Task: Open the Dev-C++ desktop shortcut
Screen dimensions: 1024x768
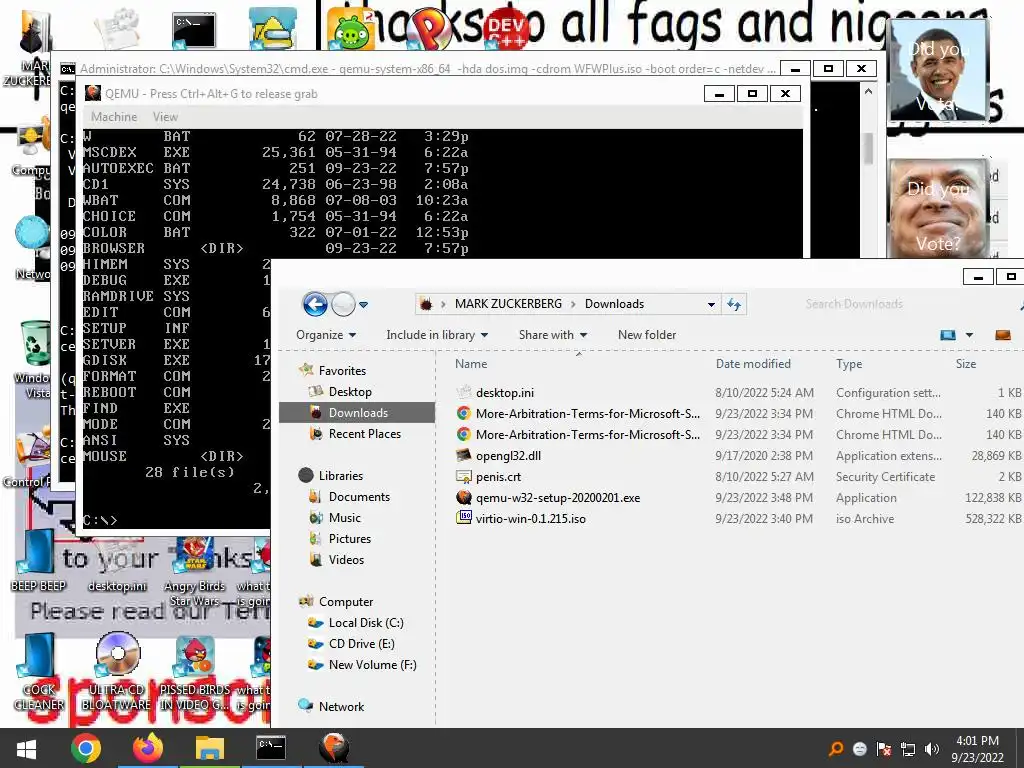Action: (x=507, y=29)
